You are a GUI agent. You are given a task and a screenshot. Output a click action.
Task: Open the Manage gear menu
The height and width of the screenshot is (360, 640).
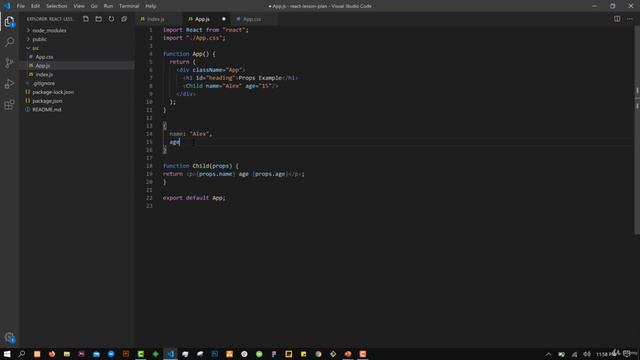9,338
